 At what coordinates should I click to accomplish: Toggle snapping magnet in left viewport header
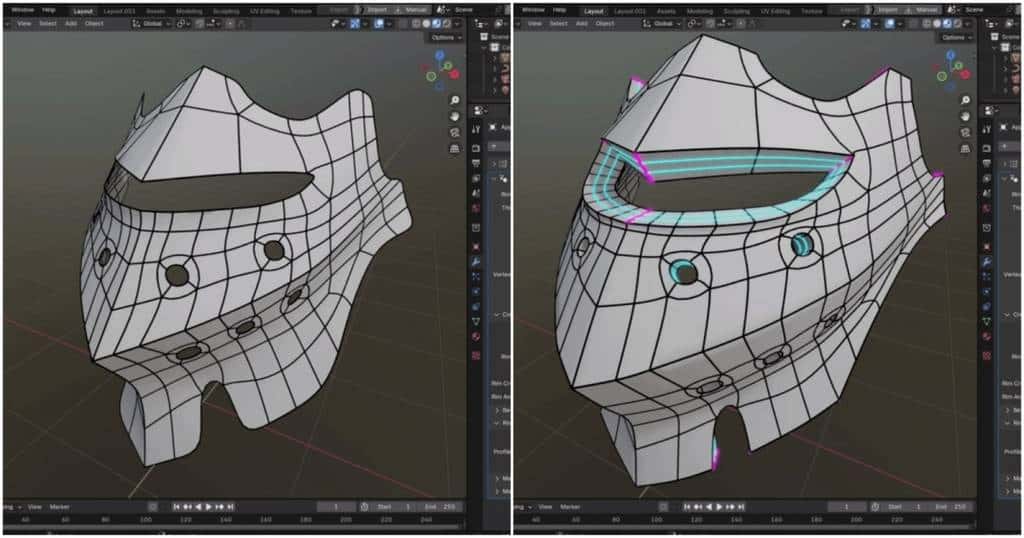[200, 24]
